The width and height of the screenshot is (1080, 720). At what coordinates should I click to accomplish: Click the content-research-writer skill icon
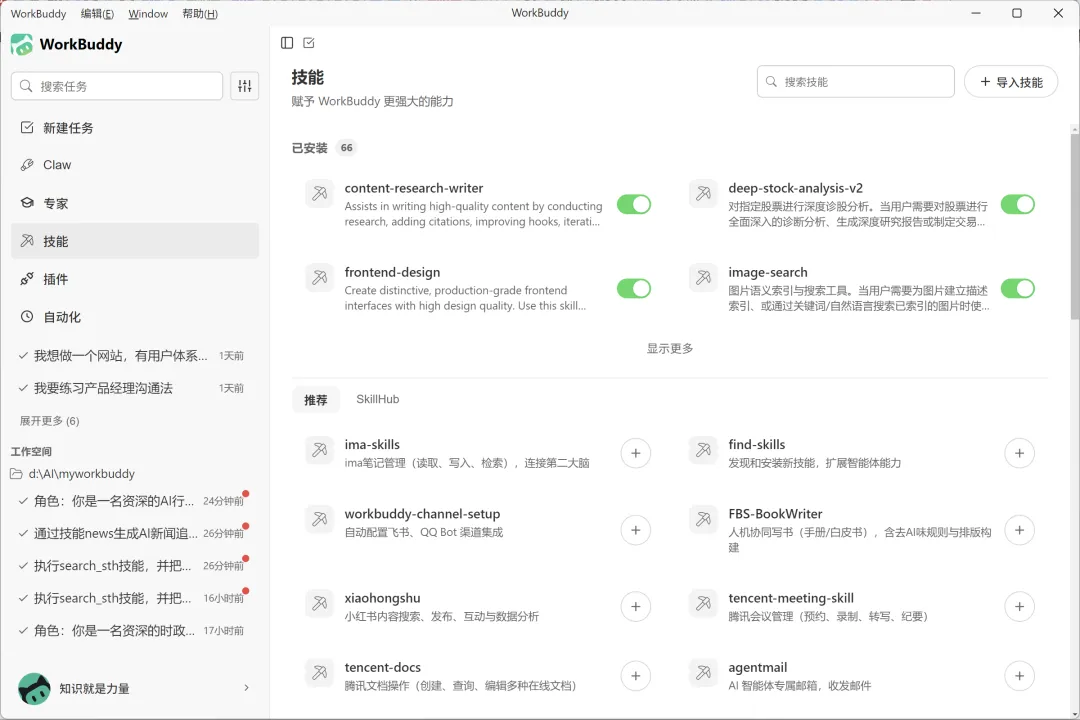[320, 194]
